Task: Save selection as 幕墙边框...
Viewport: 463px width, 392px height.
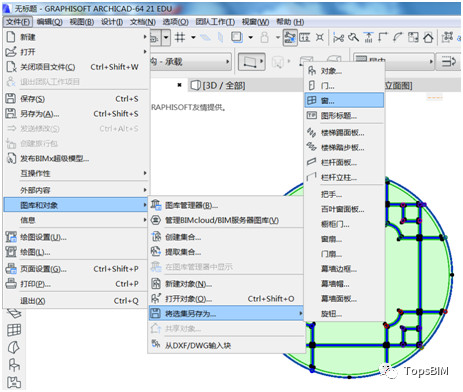Action: pos(344,269)
